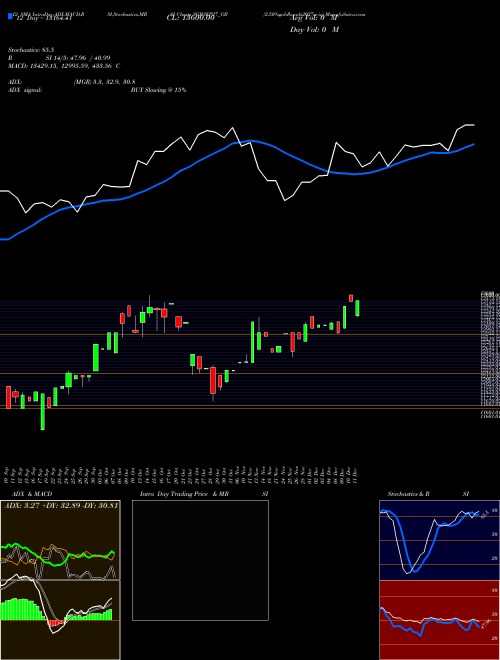Viewport: 500px width, 660px height.
Task: Open the red RSI mini chart
Action: (x=439, y=620)
